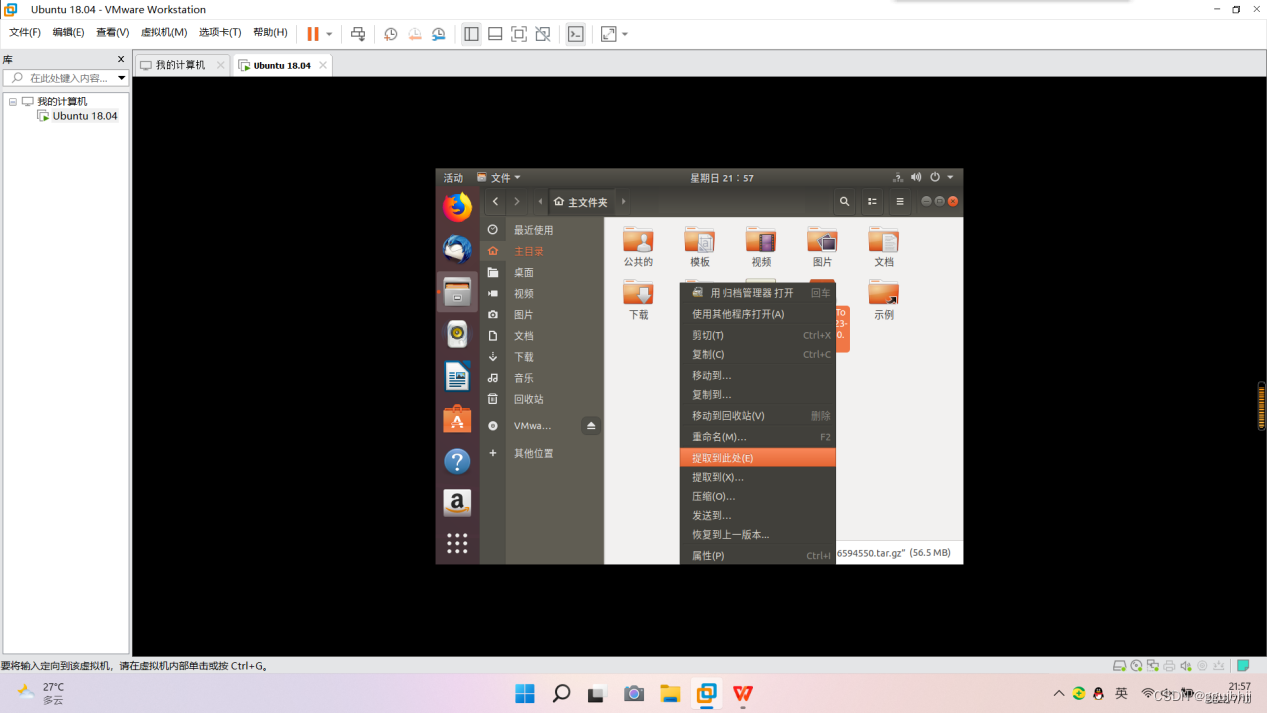This screenshot has width=1267, height=713.
Task: Click sound card status icon in VMware
Action: coord(1186,666)
